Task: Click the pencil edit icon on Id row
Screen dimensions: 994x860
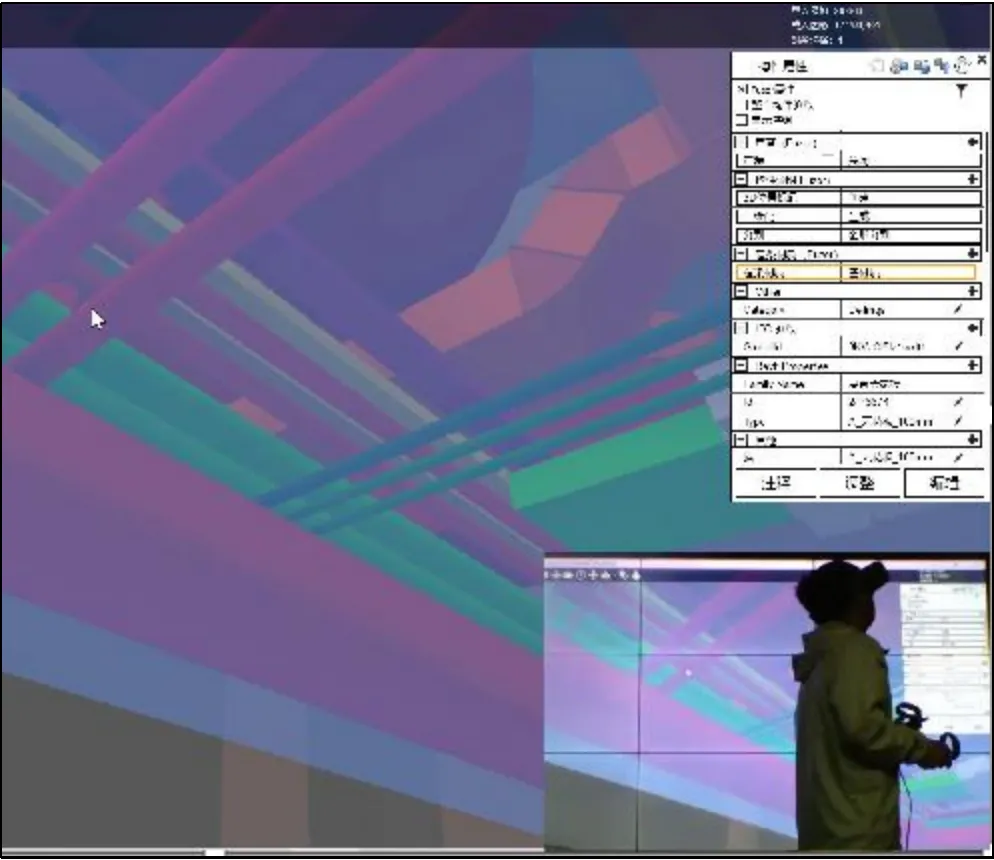Action: (958, 402)
